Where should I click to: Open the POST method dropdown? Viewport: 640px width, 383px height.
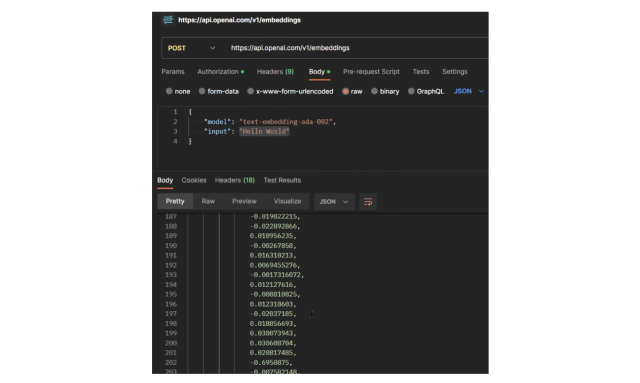coord(191,48)
